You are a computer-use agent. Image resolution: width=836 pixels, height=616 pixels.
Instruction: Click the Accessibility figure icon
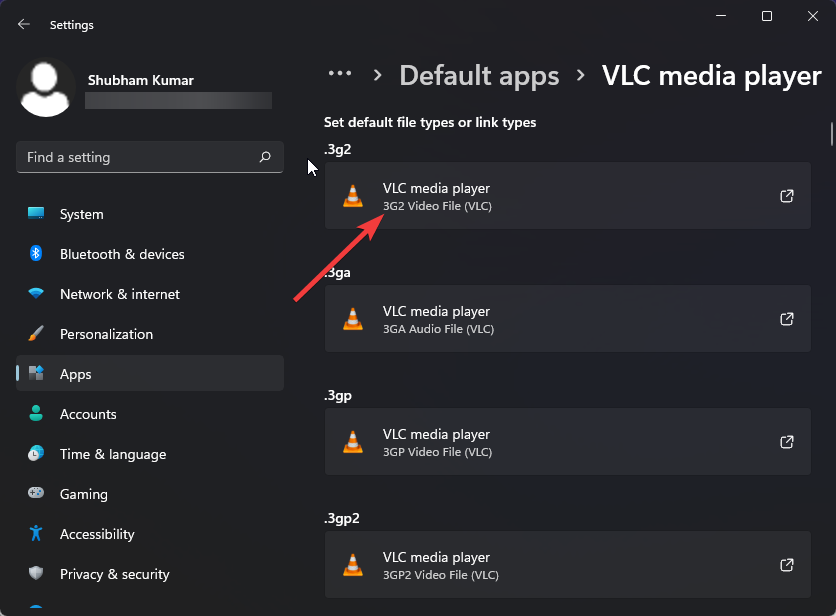[x=36, y=533]
